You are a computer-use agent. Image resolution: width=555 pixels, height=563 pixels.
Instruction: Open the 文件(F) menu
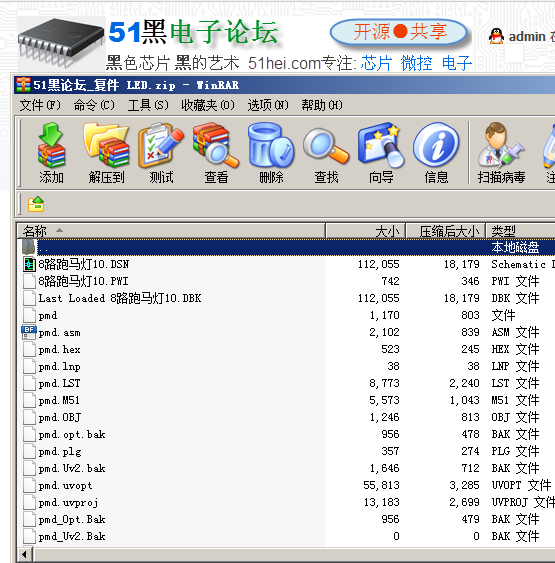coord(40,105)
